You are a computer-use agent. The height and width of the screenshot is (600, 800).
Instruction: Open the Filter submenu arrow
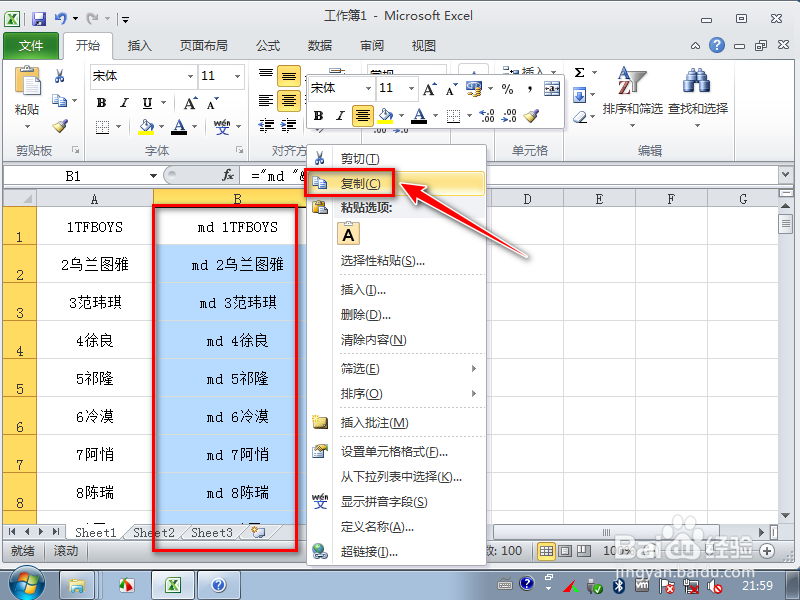pyautogui.click(x=474, y=368)
